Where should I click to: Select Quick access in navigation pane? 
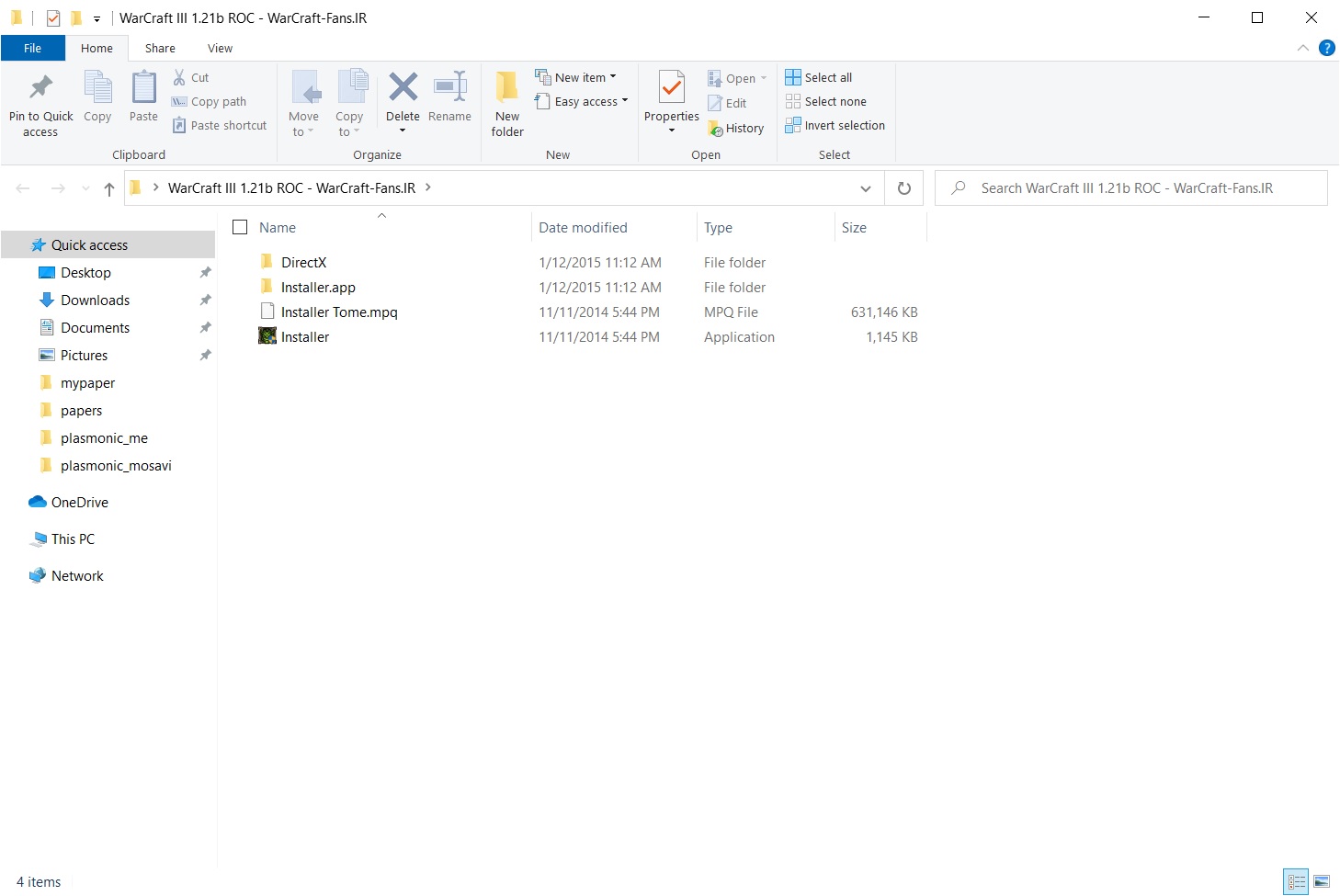(108, 244)
